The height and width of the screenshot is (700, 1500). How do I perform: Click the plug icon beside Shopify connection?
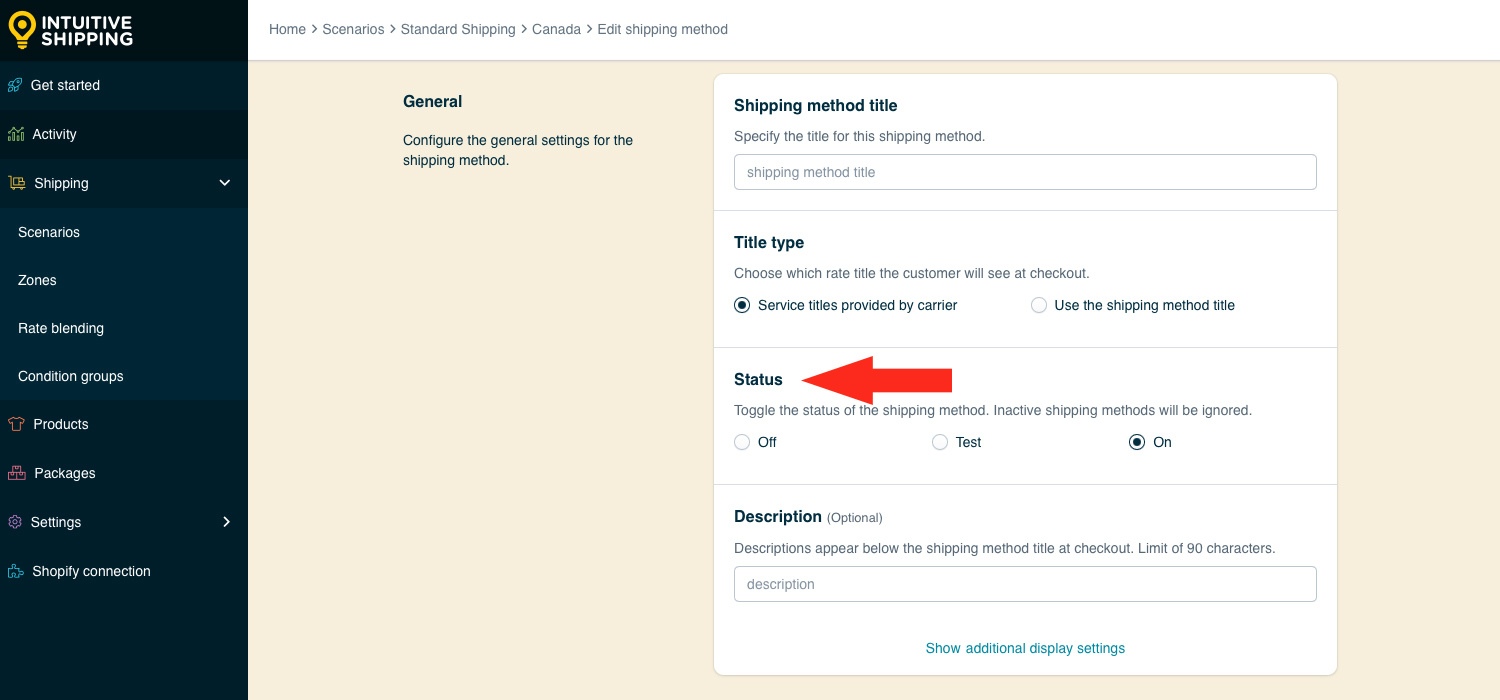point(16,571)
